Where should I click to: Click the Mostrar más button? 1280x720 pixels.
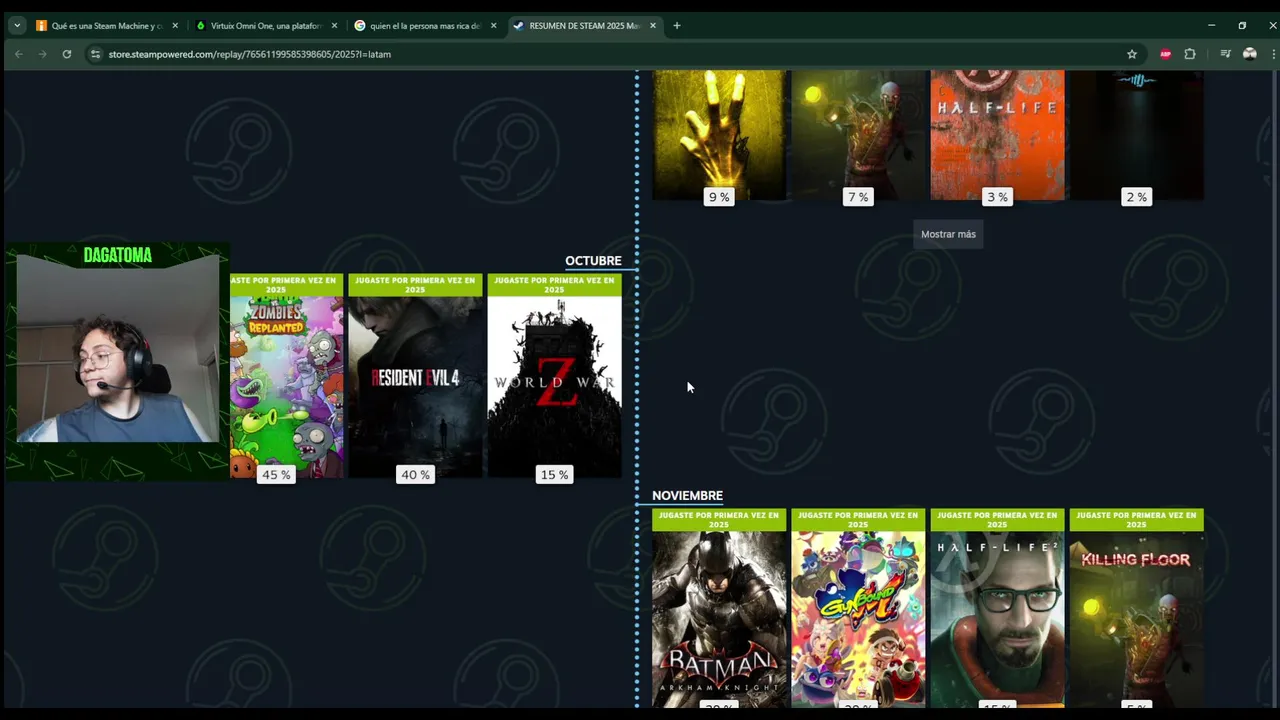click(948, 234)
